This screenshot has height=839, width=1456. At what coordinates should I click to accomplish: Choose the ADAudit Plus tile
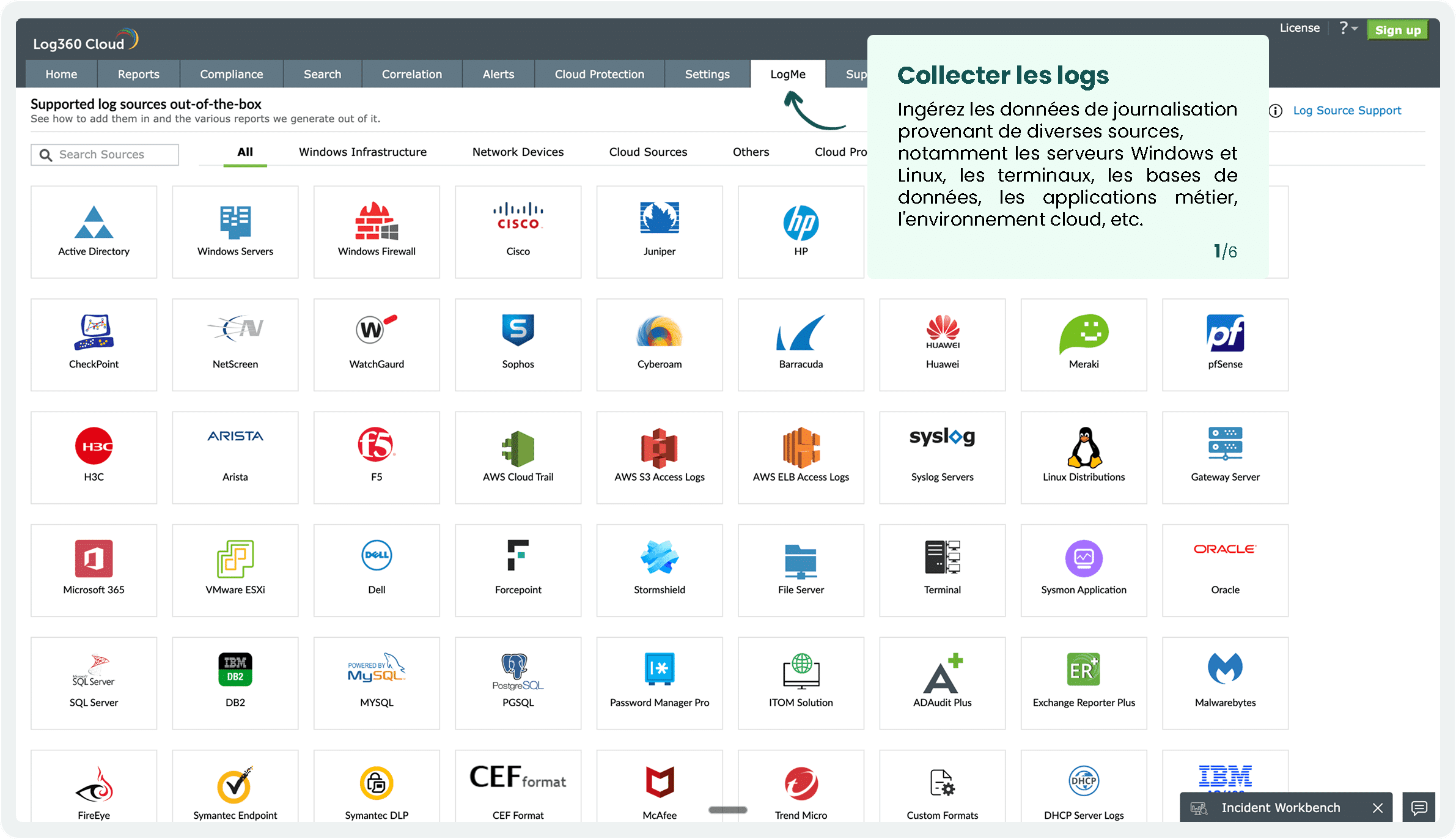click(942, 683)
